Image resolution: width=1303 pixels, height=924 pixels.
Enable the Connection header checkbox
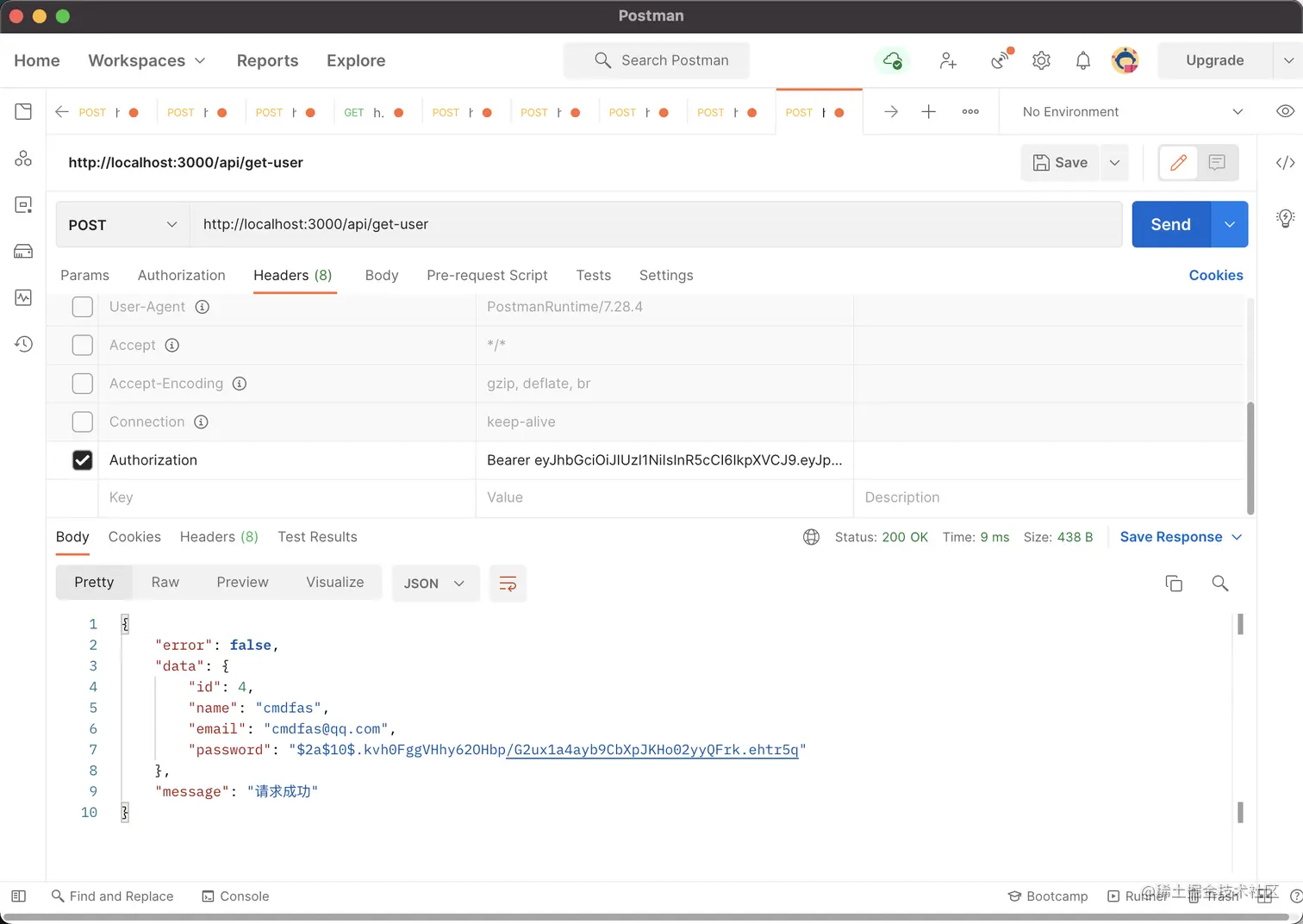coord(82,421)
